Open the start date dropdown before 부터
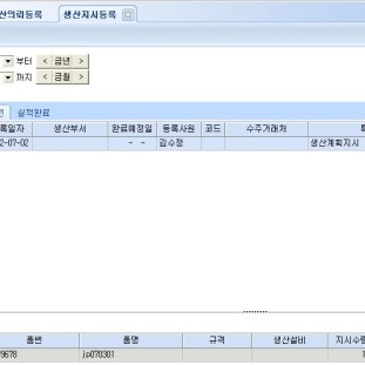 tap(7, 61)
